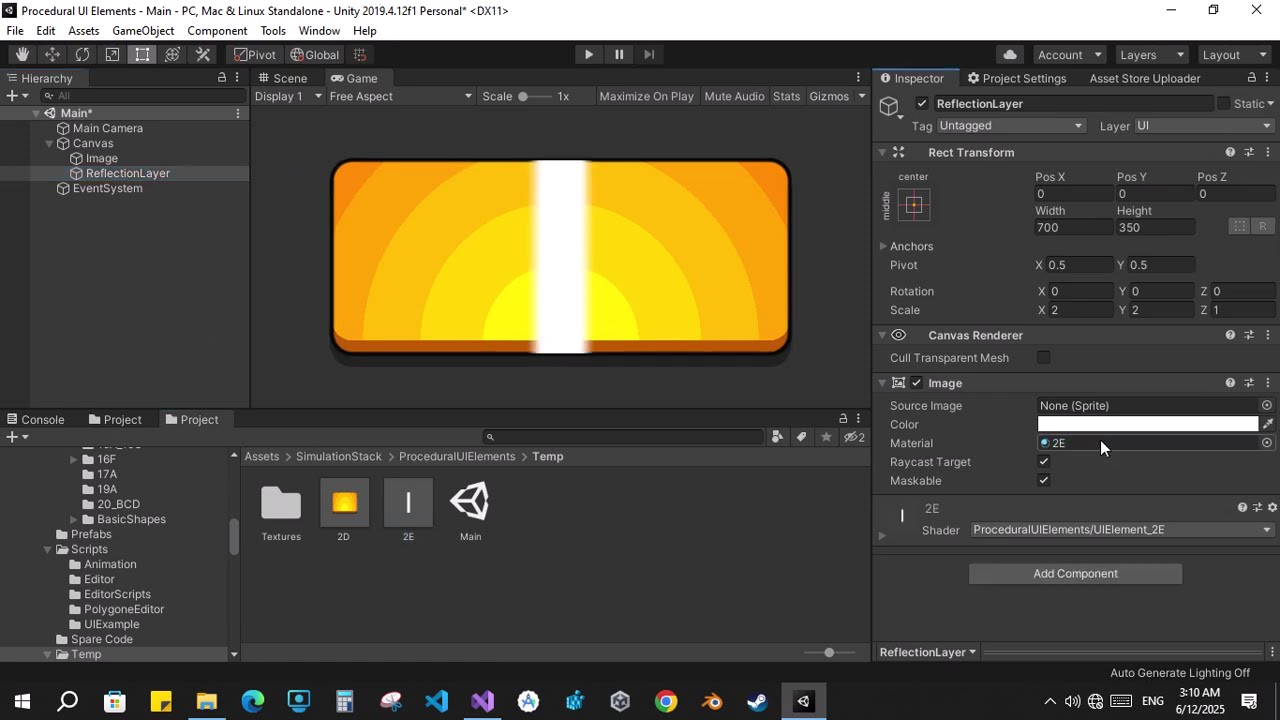Enable Cull Transparent Mesh checkbox
Screen dimensions: 1280x720
1044,358
